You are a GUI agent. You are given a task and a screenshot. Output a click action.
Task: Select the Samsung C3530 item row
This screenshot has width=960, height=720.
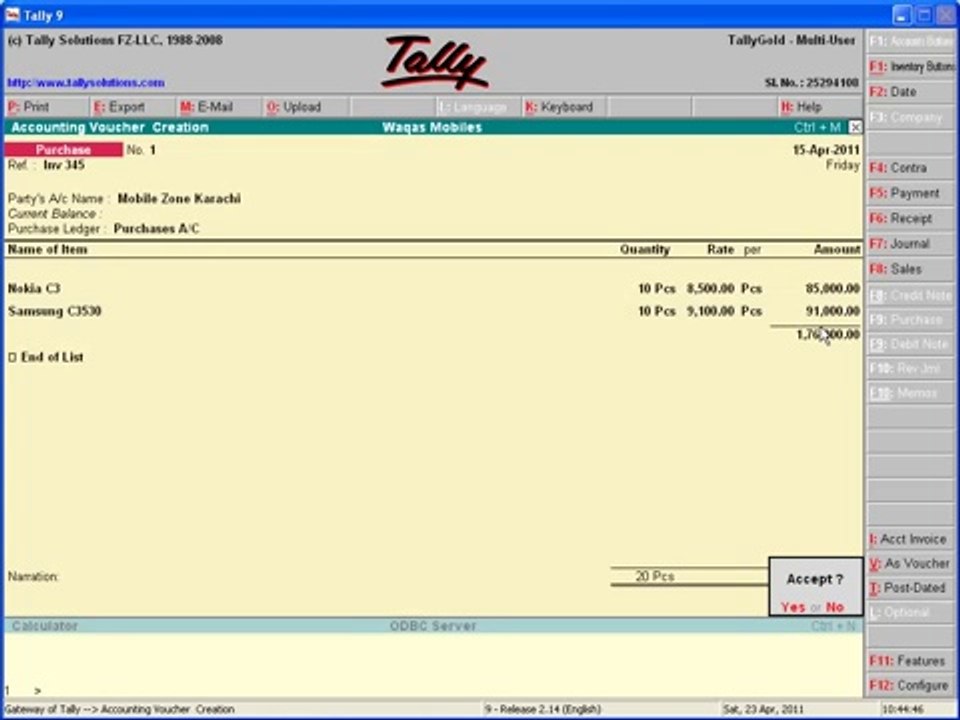pos(433,311)
